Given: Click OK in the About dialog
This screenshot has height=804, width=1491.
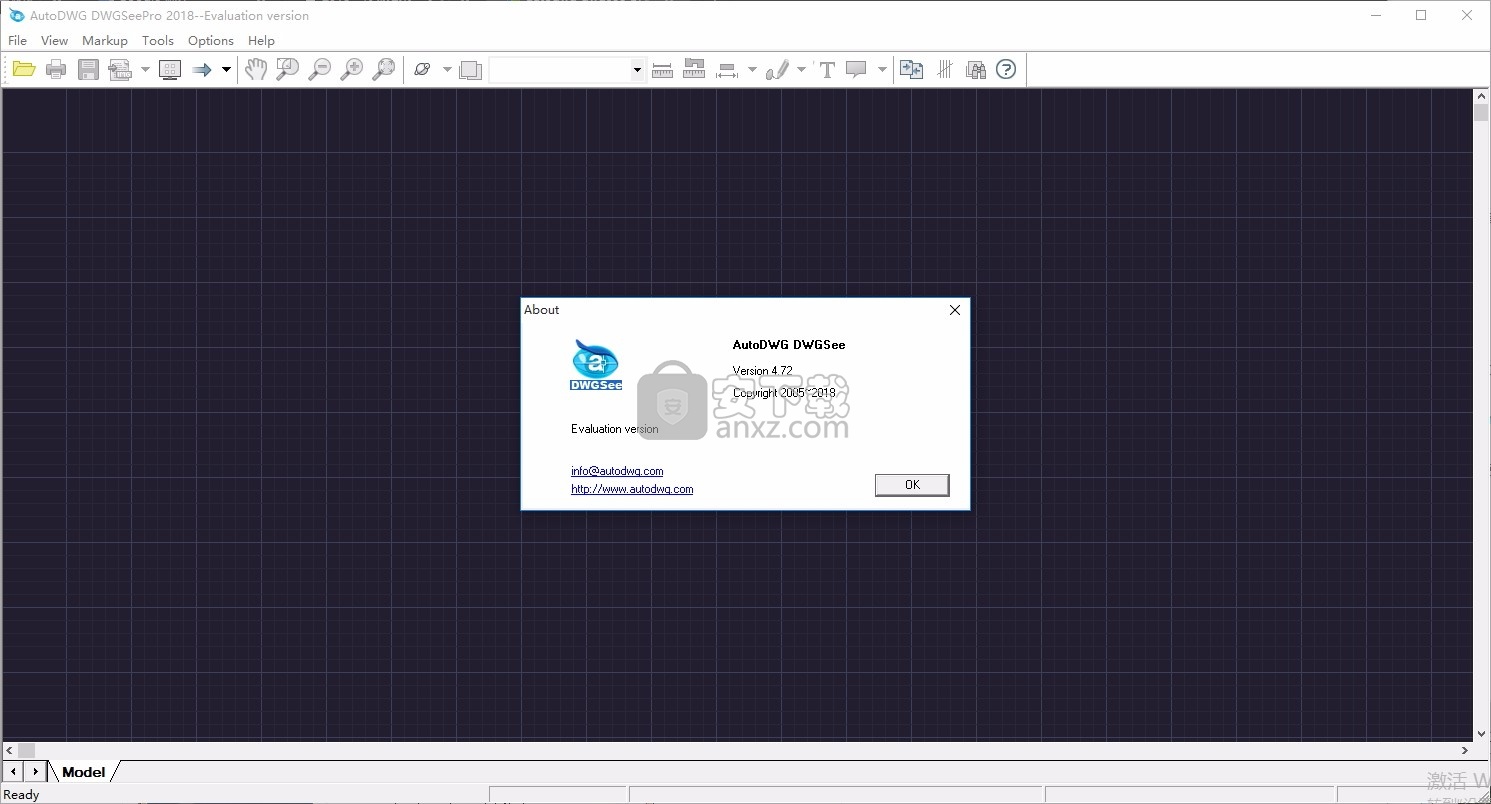Looking at the screenshot, I should coord(912,484).
